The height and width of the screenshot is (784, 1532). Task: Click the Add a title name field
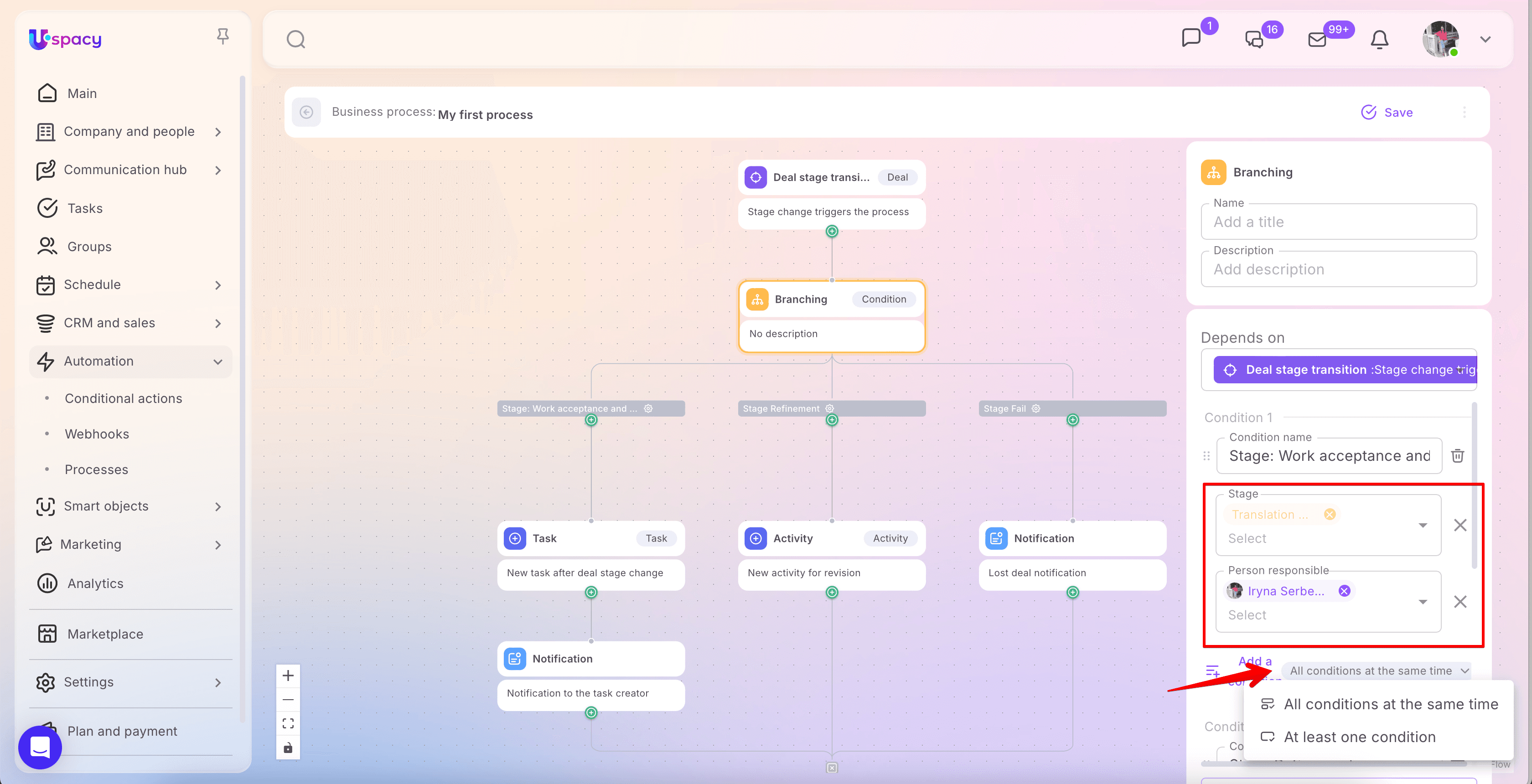coord(1338,222)
